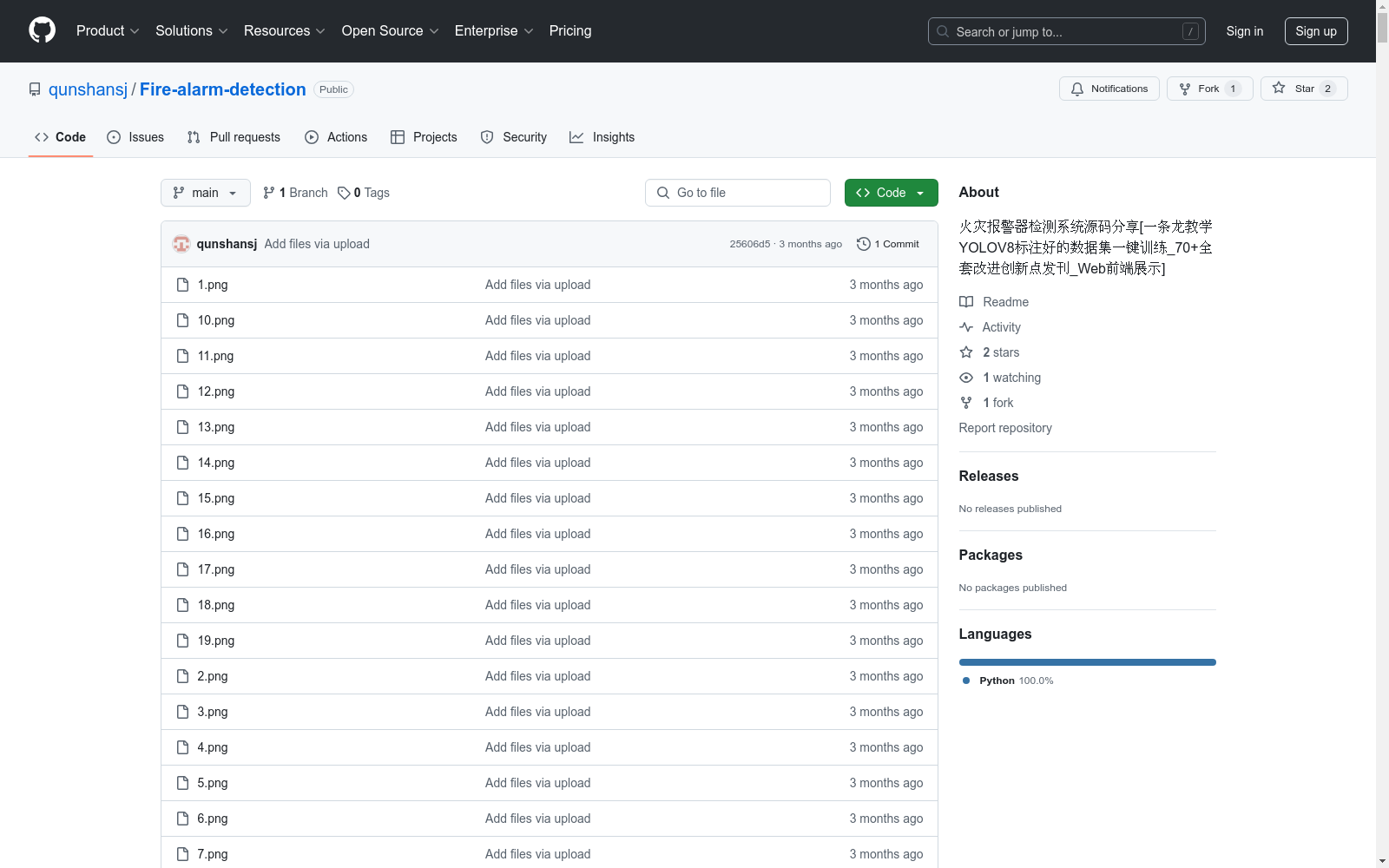
Task: Open file 15.png
Action: [215, 498]
